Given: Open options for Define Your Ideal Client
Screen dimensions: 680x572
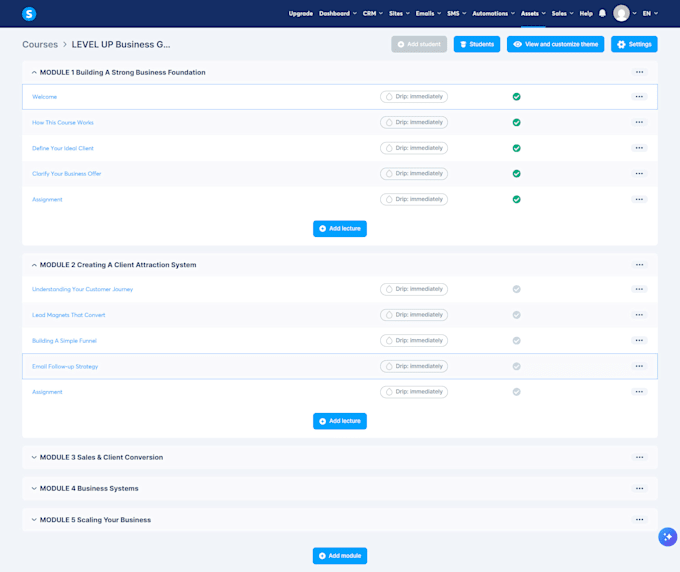Looking at the screenshot, I should click(x=639, y=148).
